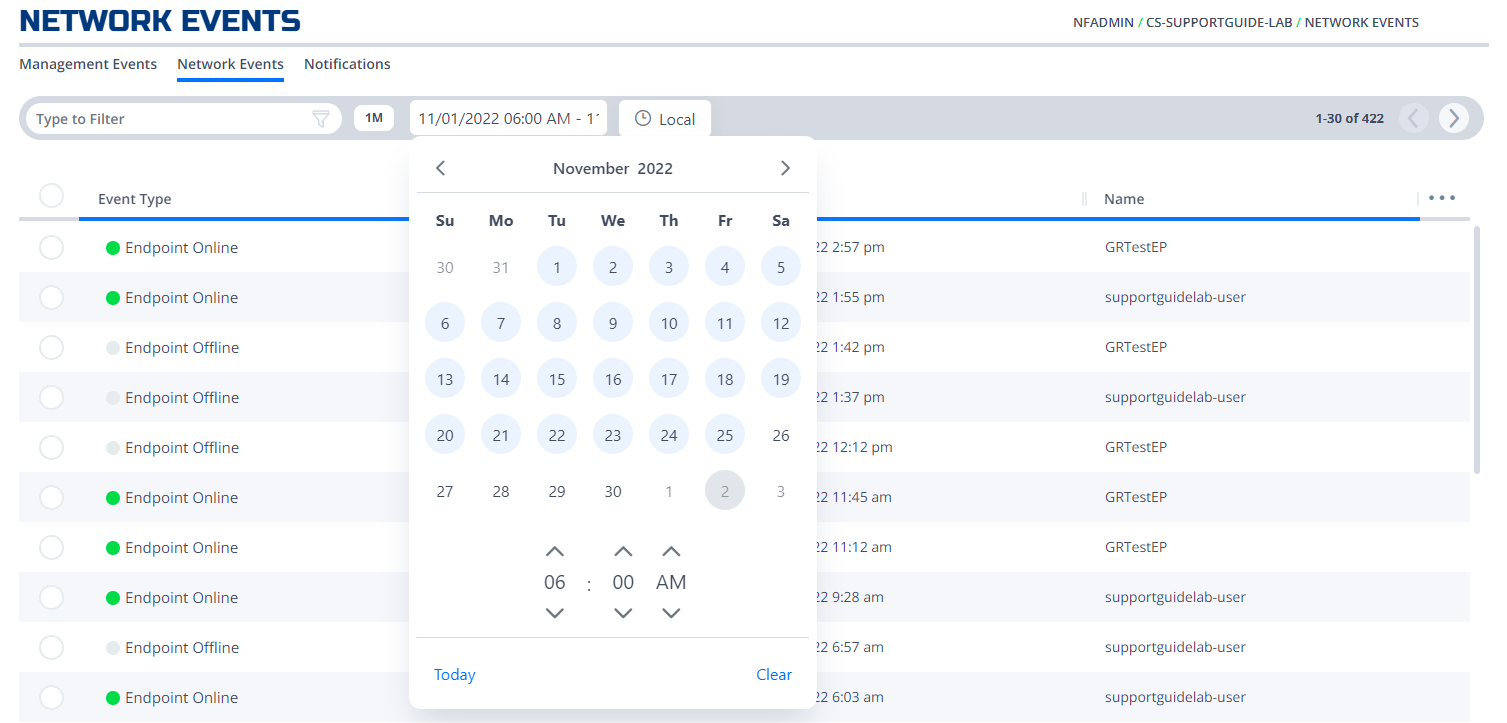This screenshot has width=1507, height=723.
Task: Select November 12 in calendar
Action: (x=781, y=323)
